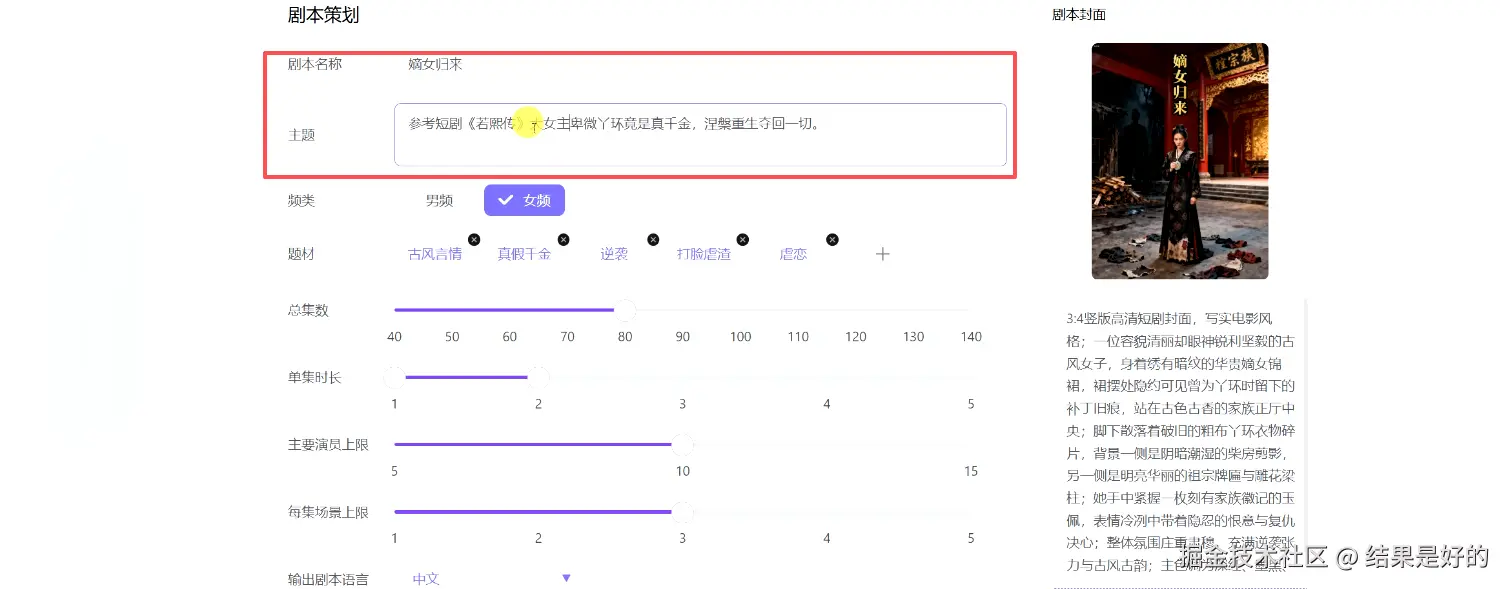The image size is (1508, 589).
Task: Remove the 古风言情 genre tag
Action: [474, 240]
